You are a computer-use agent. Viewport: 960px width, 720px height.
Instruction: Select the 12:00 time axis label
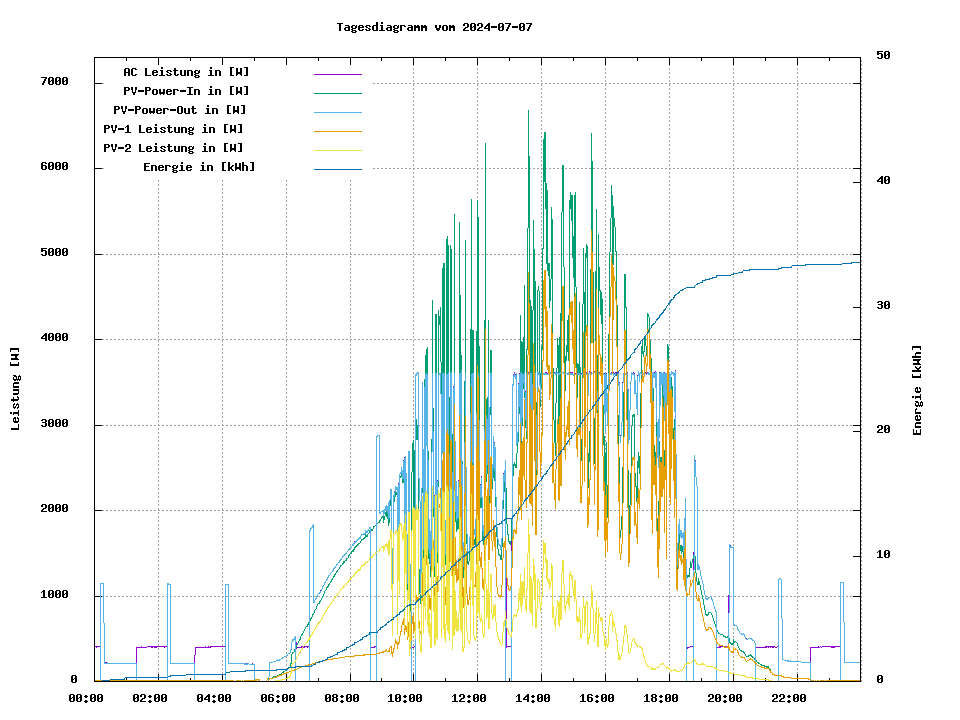[469, 698]
